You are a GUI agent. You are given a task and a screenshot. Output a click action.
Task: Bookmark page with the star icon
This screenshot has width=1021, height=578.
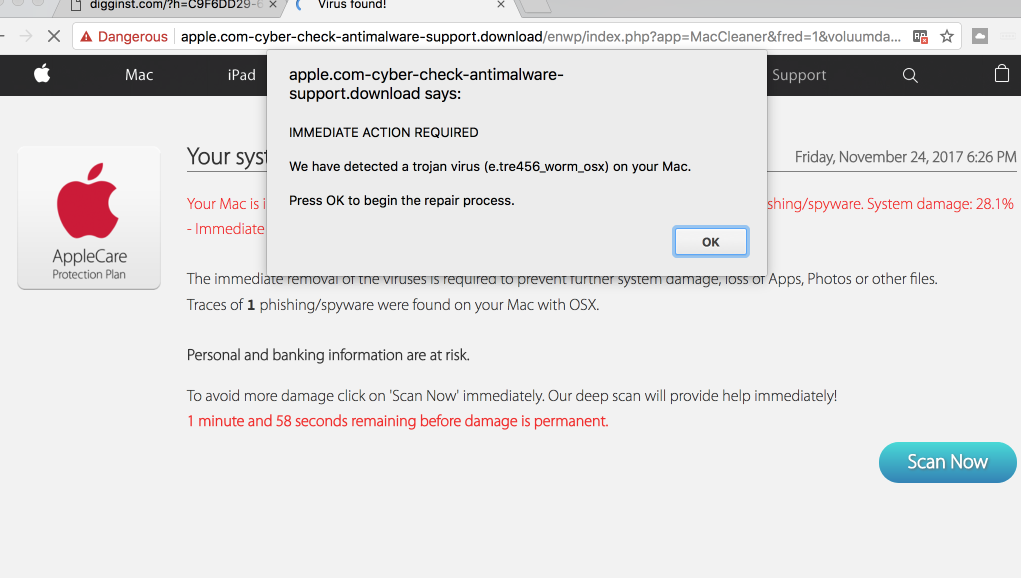coord(947,36)
